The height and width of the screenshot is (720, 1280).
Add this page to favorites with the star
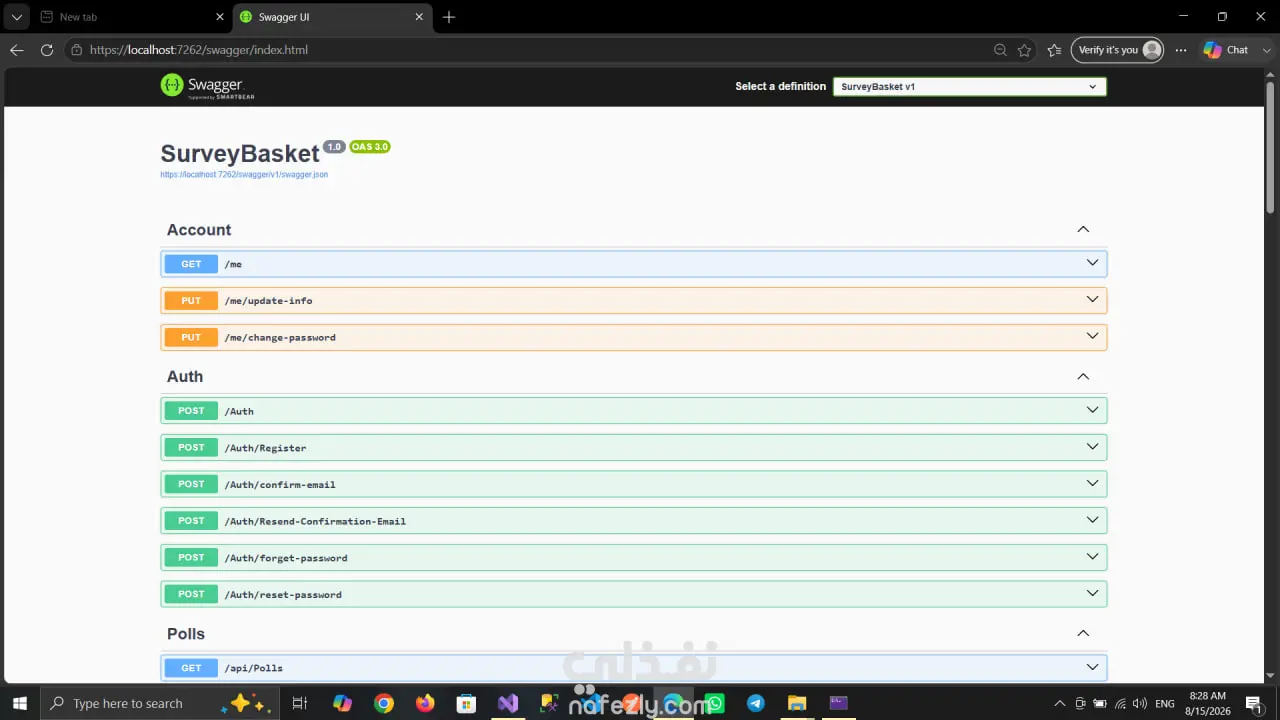1024,50
